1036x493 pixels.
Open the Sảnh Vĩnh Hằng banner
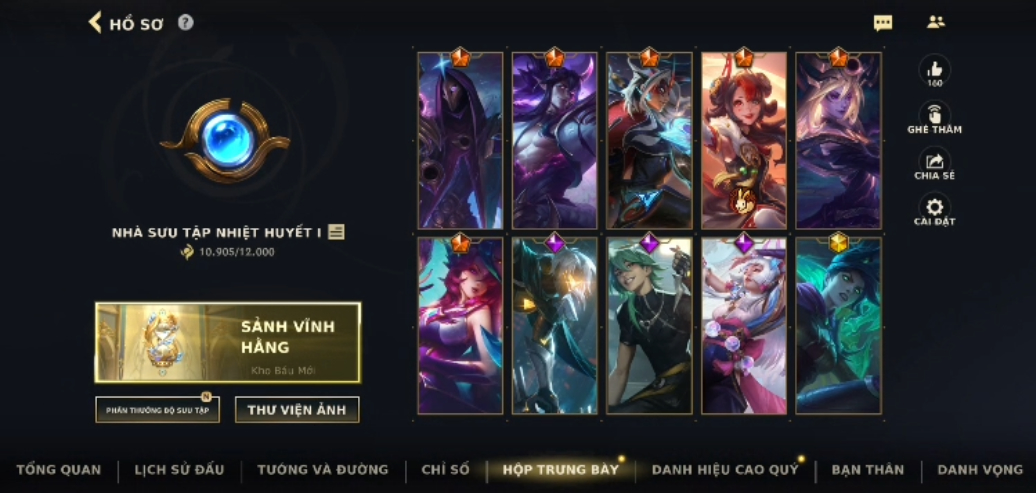228,342
